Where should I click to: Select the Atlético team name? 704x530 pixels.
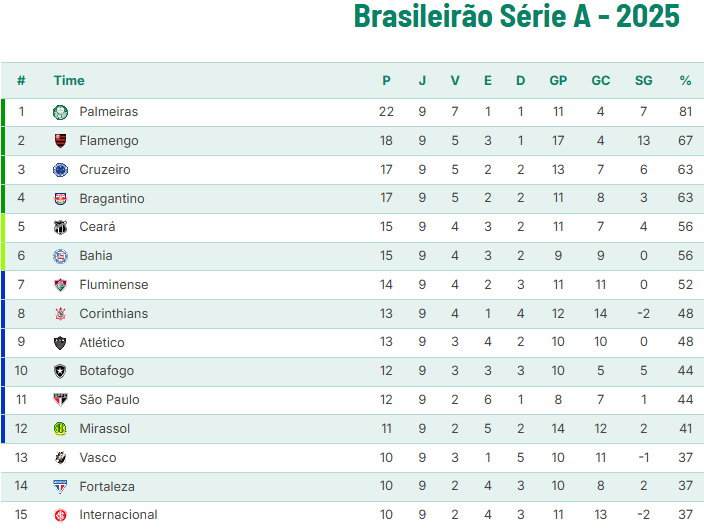[102, 343]
